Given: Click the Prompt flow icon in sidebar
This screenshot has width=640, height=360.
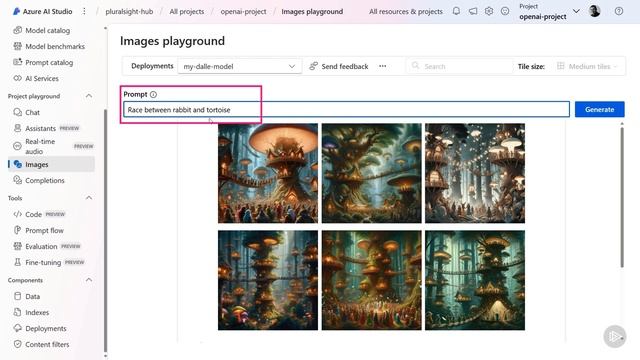Looking at the screenshot, I should [18, 230].
